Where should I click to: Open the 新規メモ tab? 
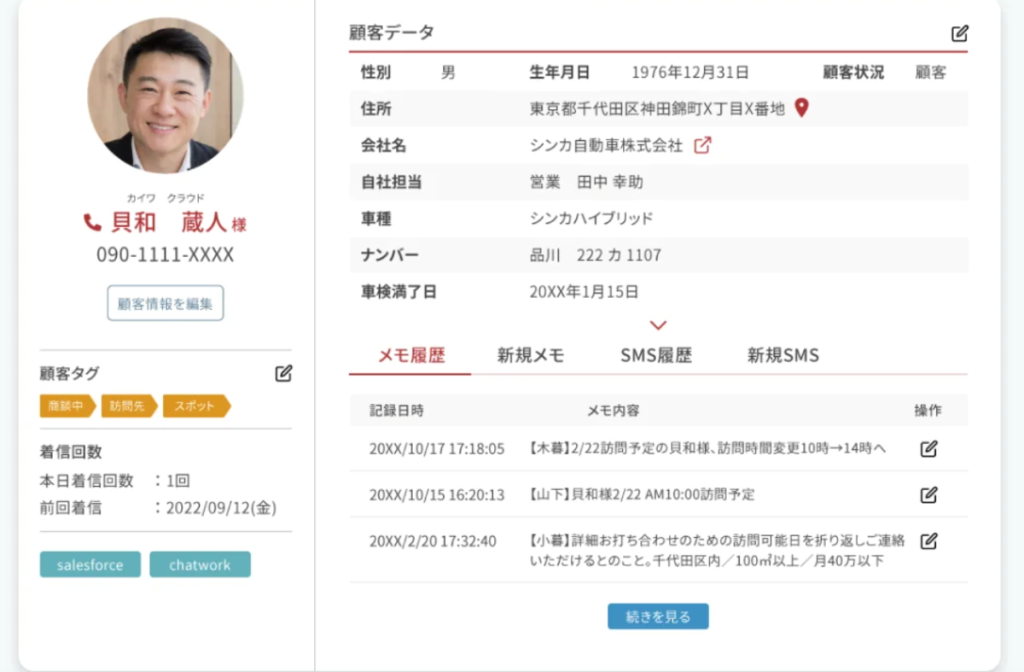pyautogui.click(x=530, y=356)
